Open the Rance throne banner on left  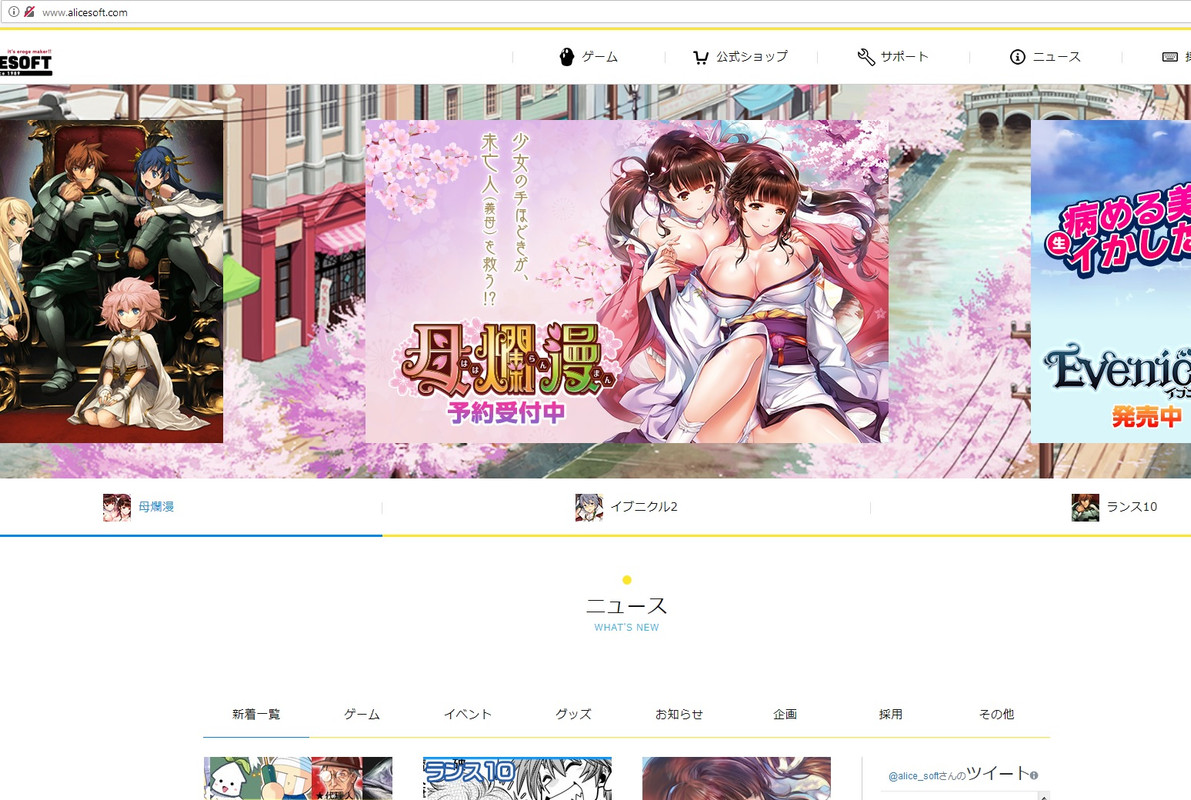111,281
